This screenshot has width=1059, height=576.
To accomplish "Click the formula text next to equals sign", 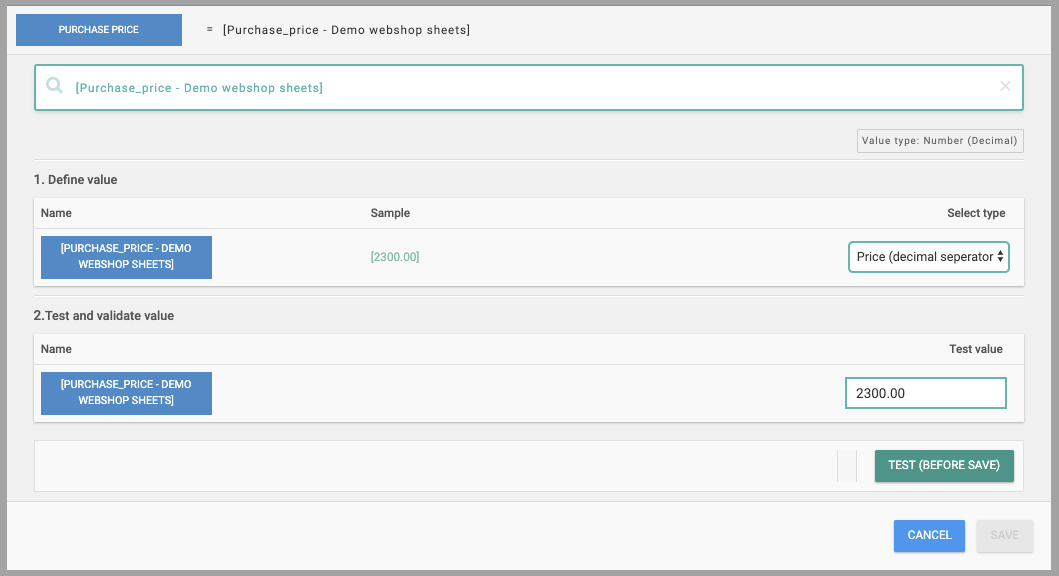I will click(346, 30).
